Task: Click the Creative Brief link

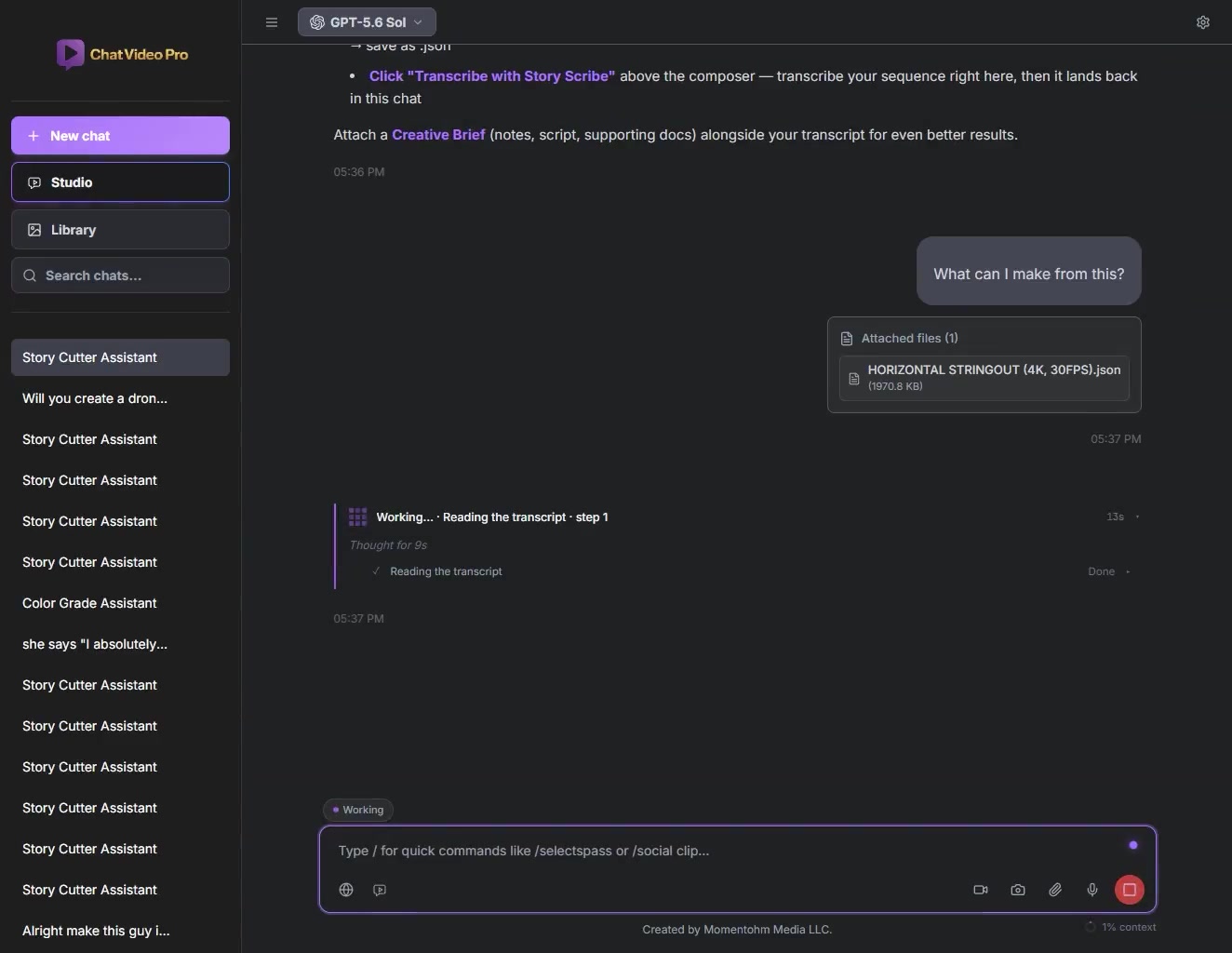Action: click(x=438, y=135)
